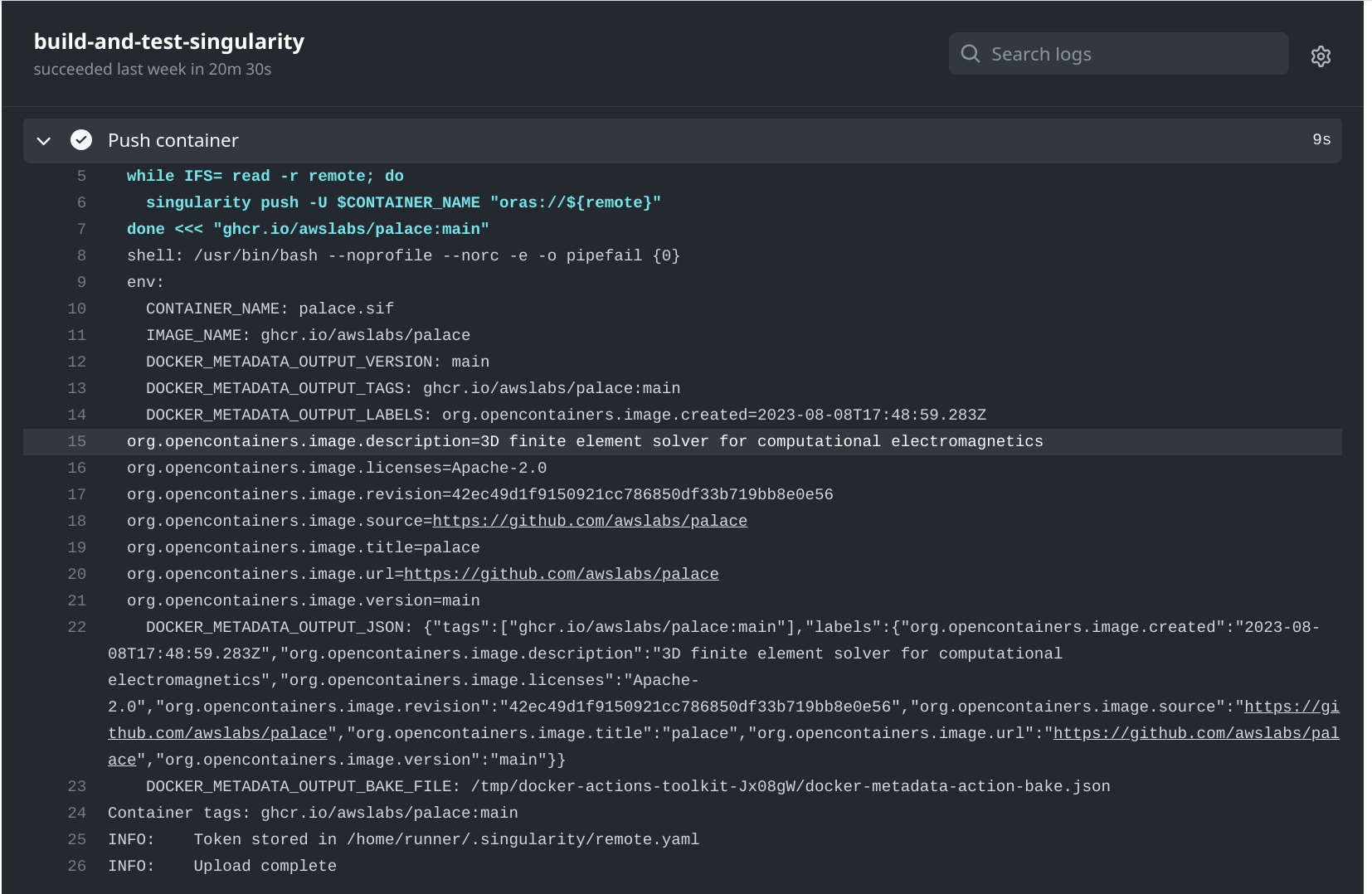Click the Upload complete log line

pos(221,865)
